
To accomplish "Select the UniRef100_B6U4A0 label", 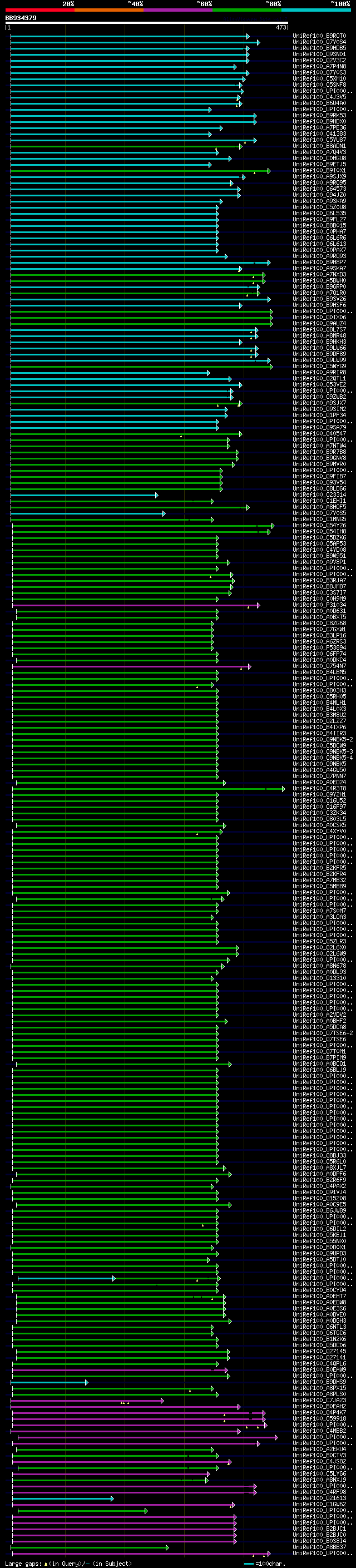I will click(319, 103).
